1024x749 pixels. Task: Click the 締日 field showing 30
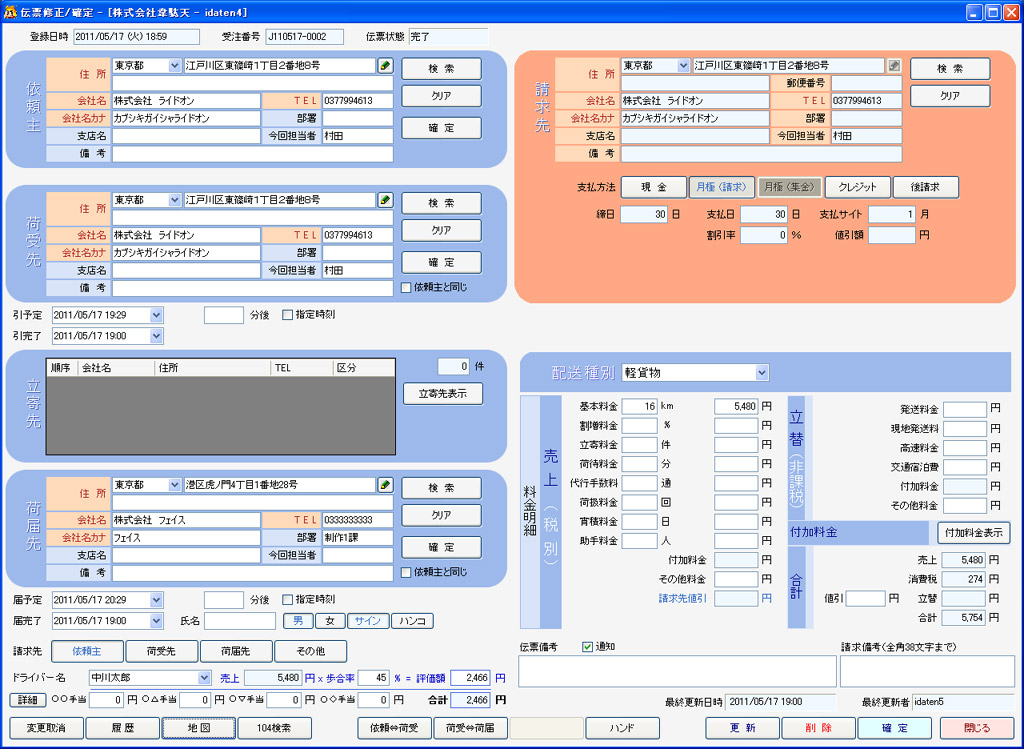click(644, 215)
